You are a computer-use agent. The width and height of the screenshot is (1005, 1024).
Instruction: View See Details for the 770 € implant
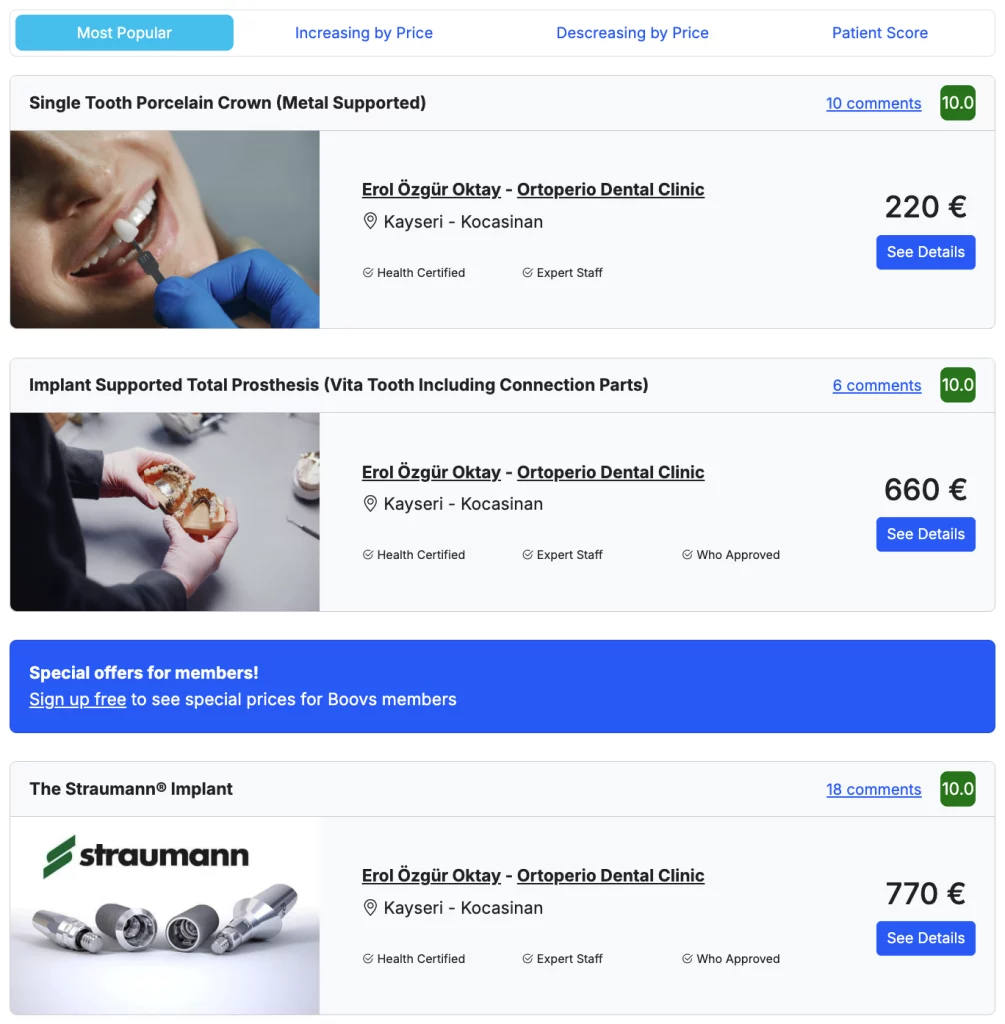[x=925, y=938]
